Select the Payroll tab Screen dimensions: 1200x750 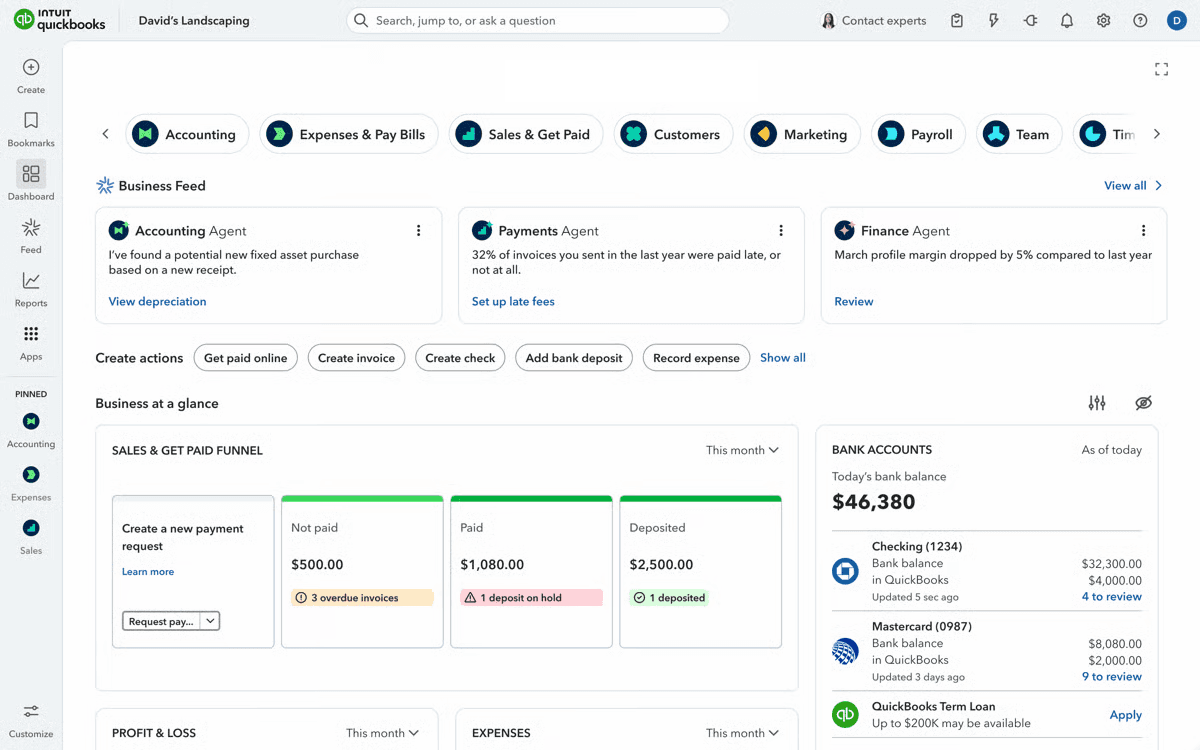(918, 134)
